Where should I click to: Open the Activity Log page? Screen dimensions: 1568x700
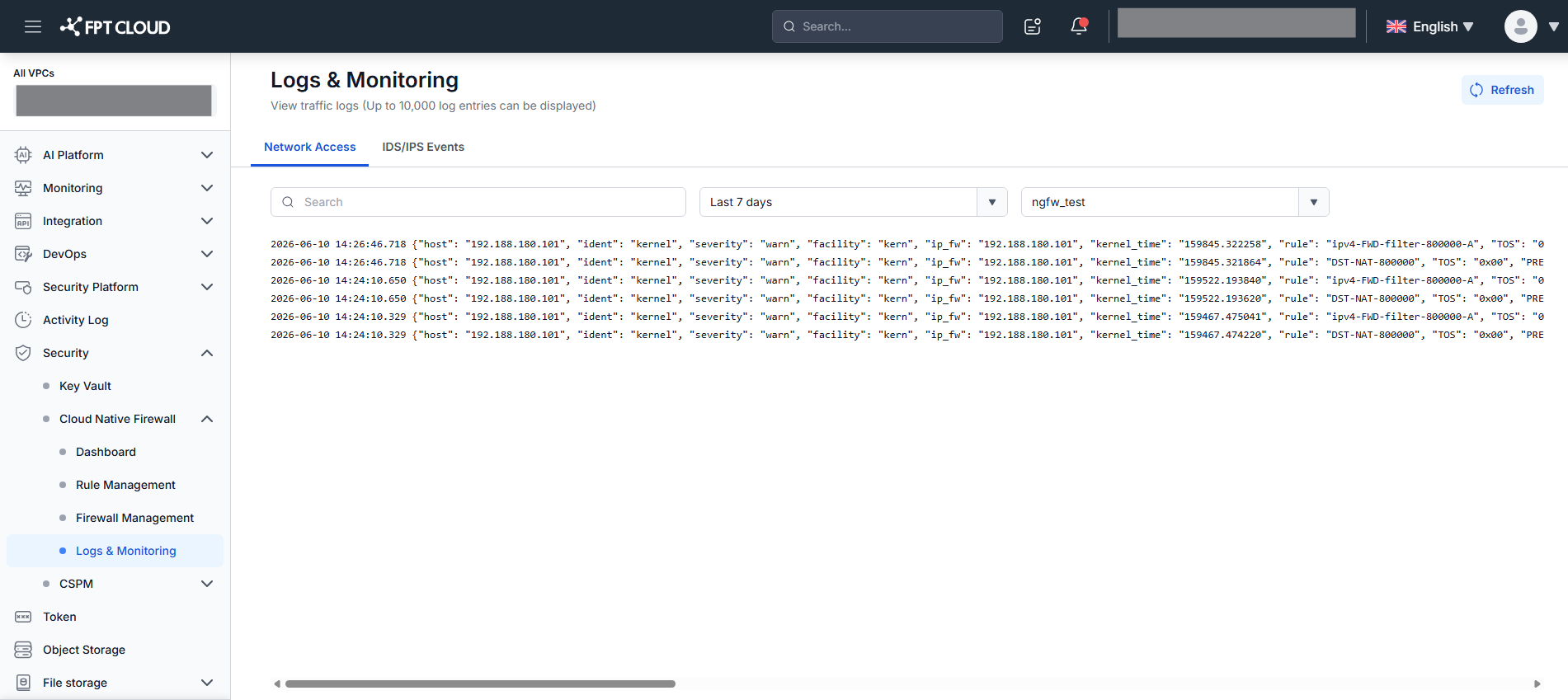tap(75, 320)
